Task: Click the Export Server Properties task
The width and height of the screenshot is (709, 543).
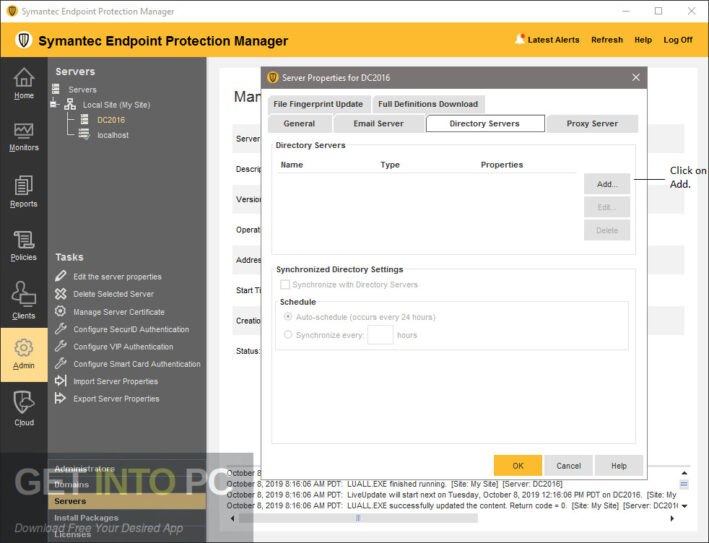Action: [116, 399]
